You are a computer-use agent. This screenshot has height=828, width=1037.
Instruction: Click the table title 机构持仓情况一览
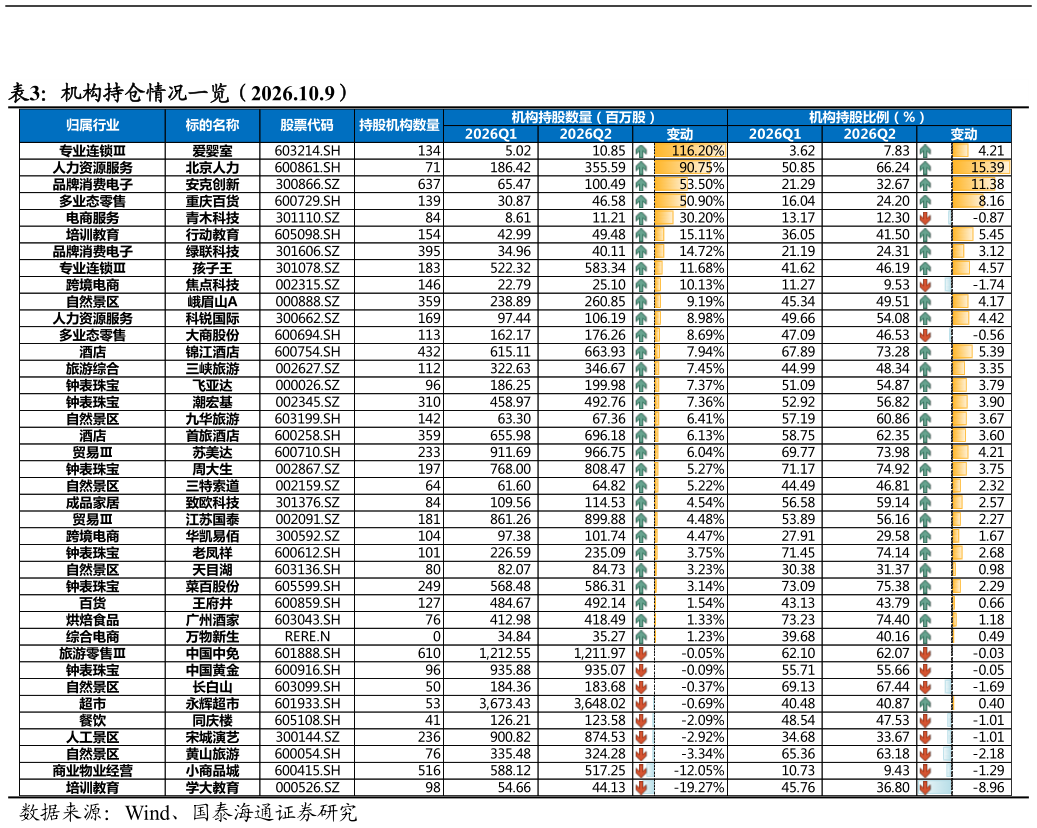(x=145, y=93)
